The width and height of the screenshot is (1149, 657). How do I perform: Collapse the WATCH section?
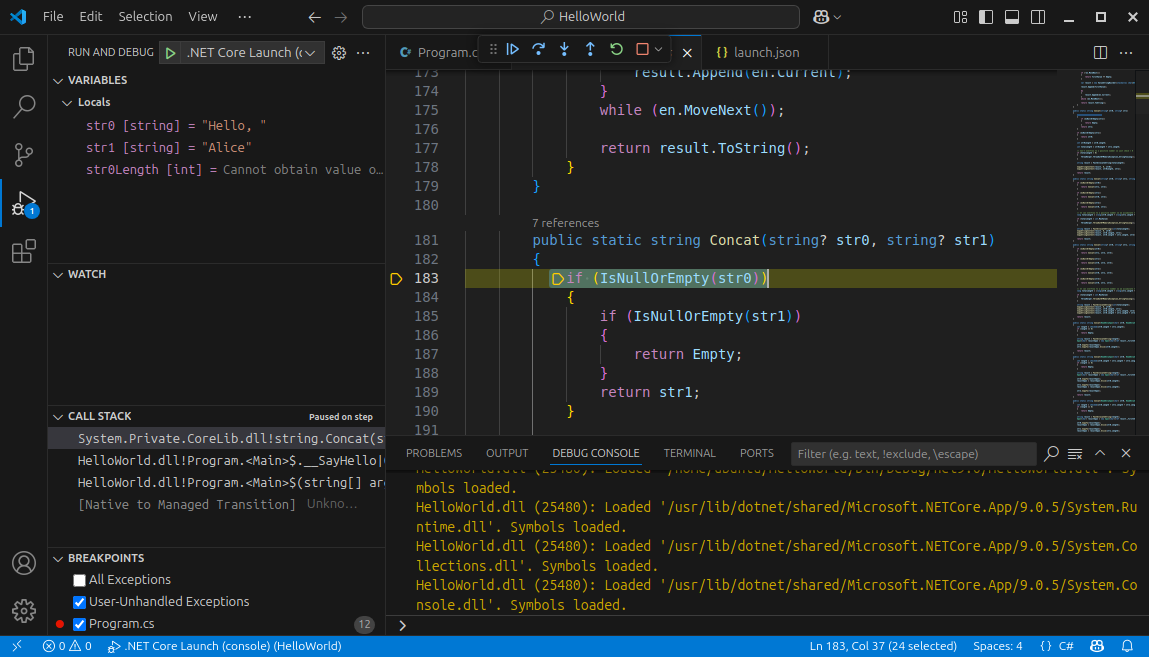coord(59,275)
